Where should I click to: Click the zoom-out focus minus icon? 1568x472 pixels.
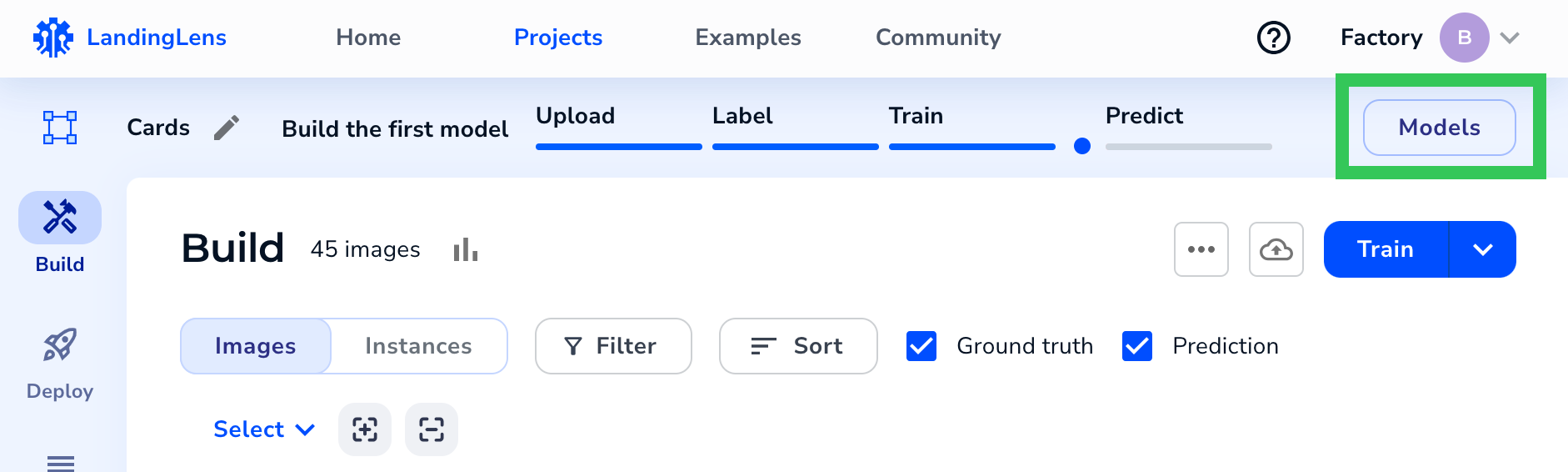point(432,429)
